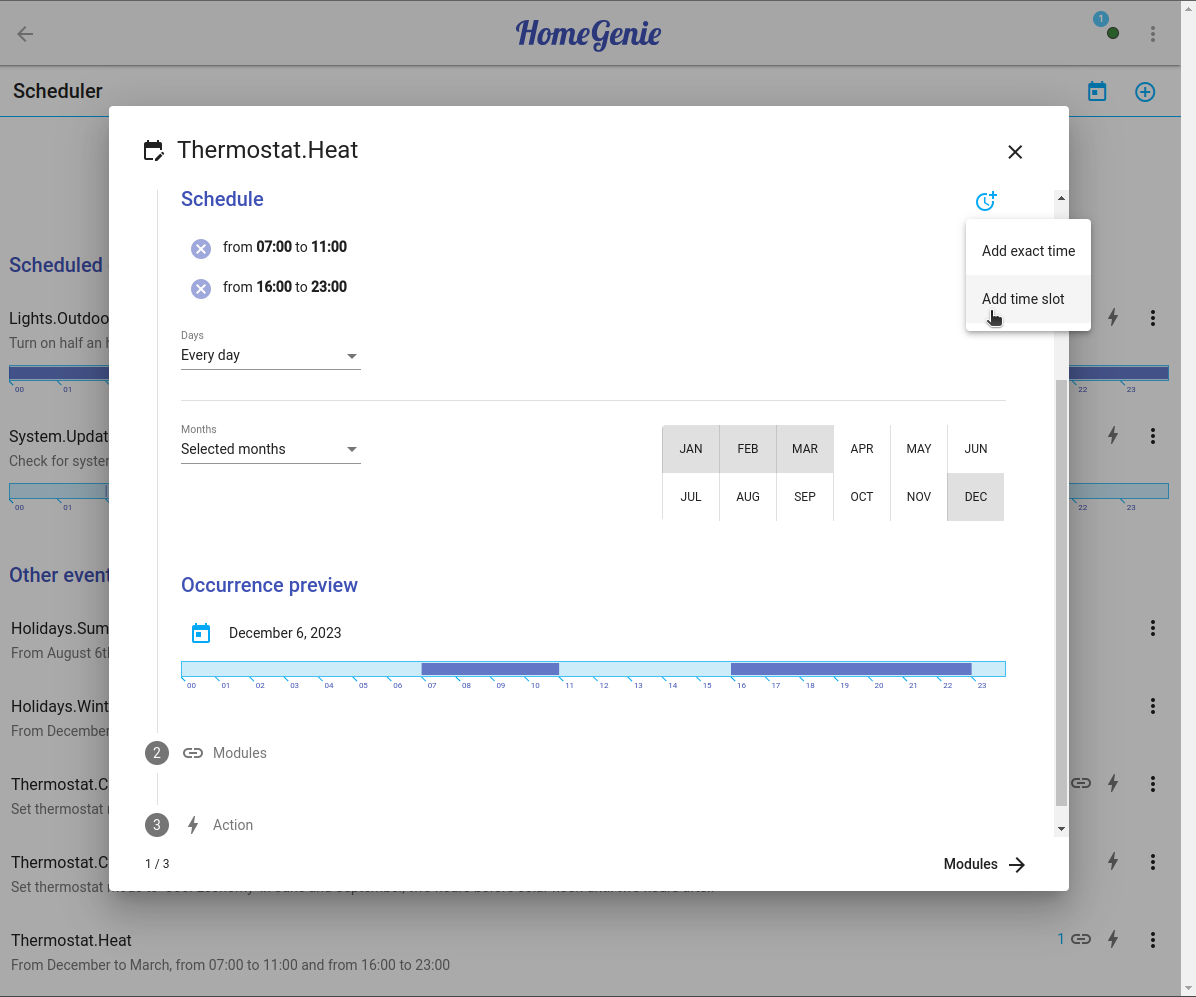Click the add time clock icon
The width and height of the screenshot is (1196, 997).
pyautogui.click(x=985, y=201)
